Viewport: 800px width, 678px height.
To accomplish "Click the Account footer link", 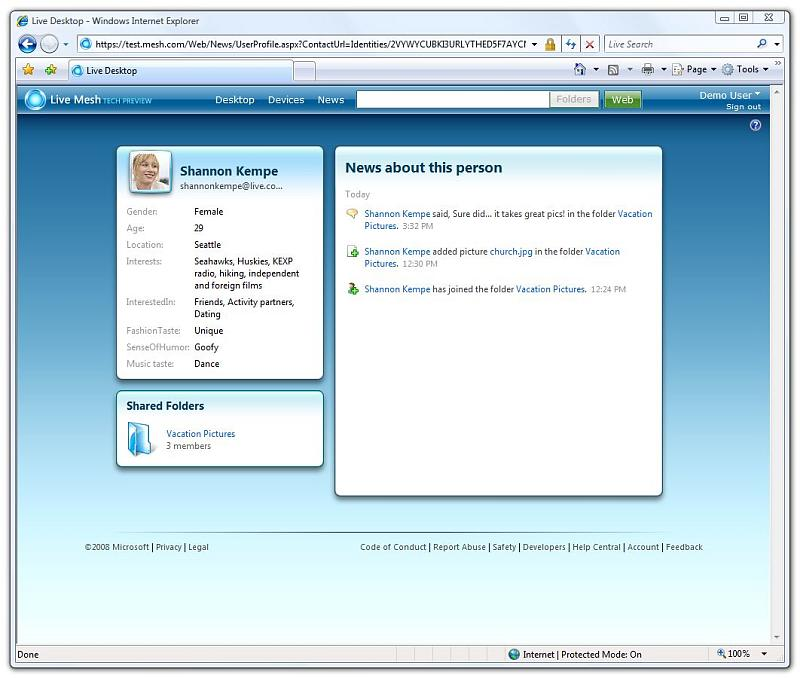I will coord(643,547).
